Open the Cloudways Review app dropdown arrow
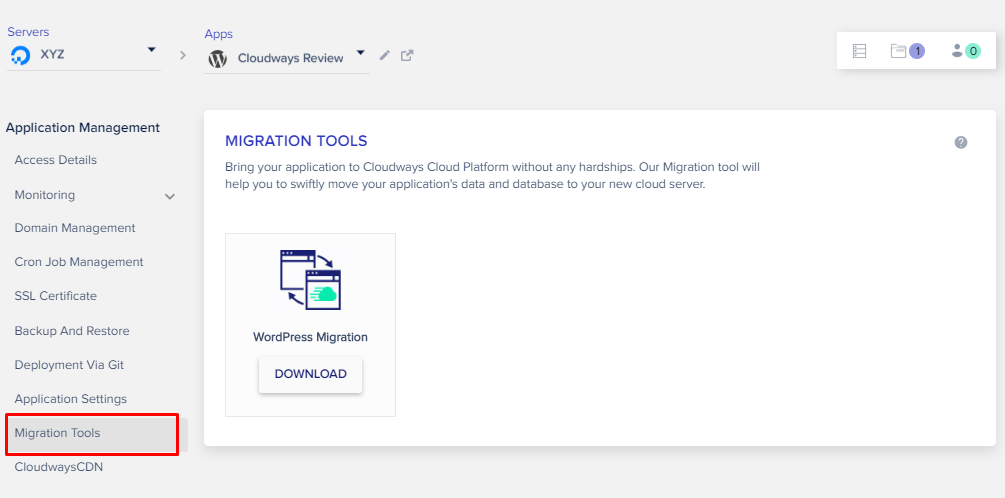1005x498 pixels. coord(361,53)
